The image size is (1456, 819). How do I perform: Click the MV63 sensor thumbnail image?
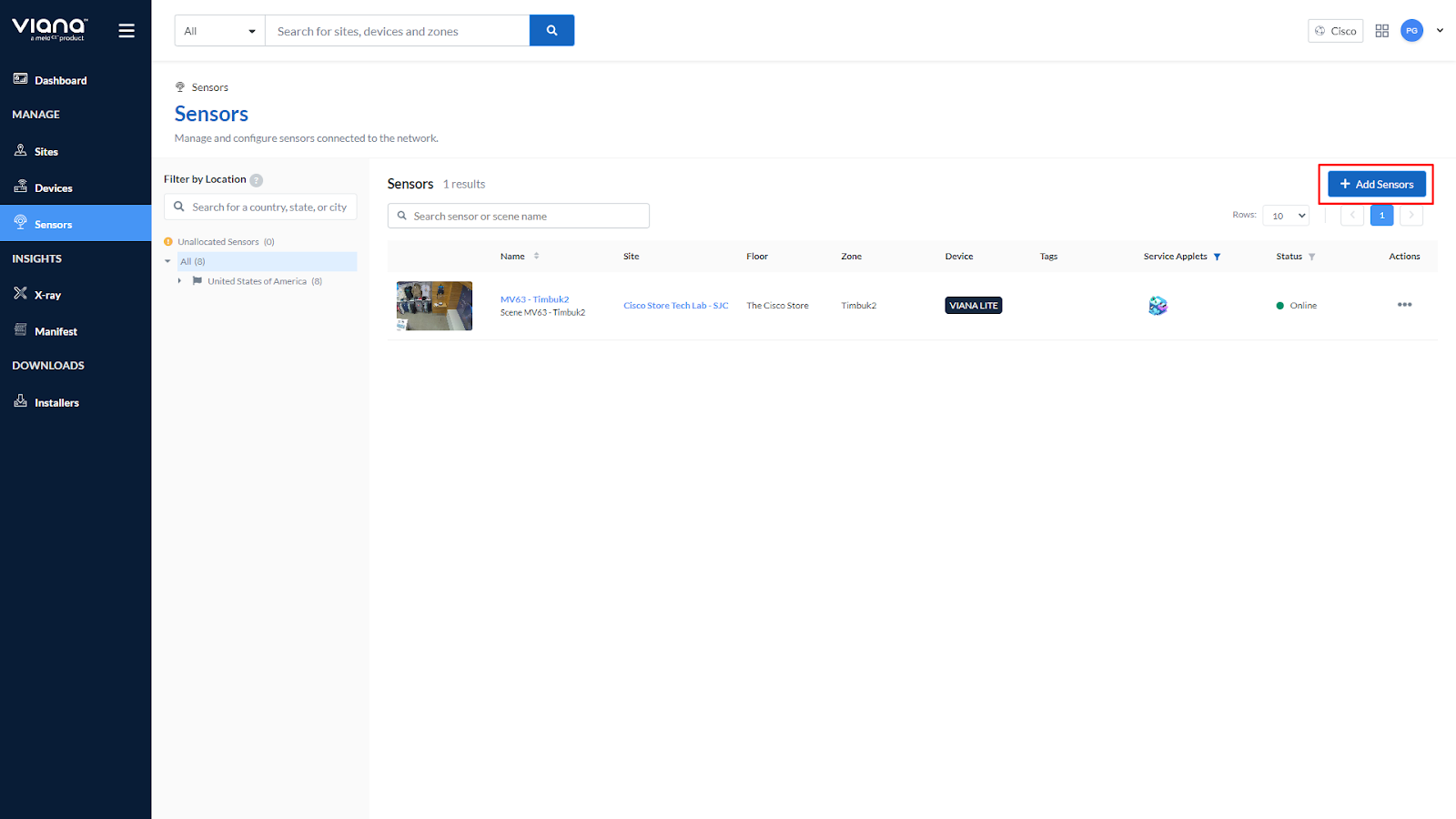click(434, 306)
